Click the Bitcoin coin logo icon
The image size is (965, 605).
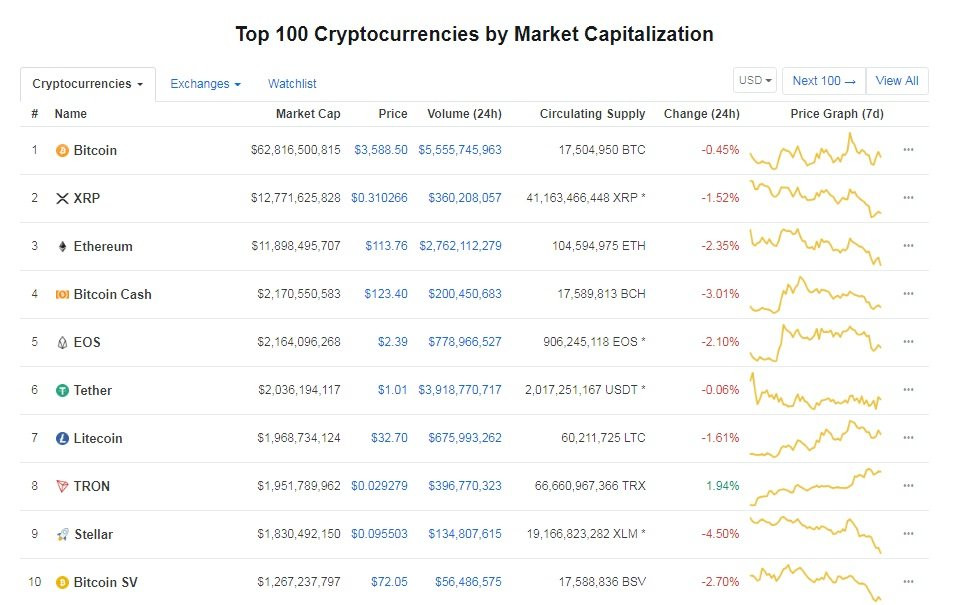click(62, 151)
